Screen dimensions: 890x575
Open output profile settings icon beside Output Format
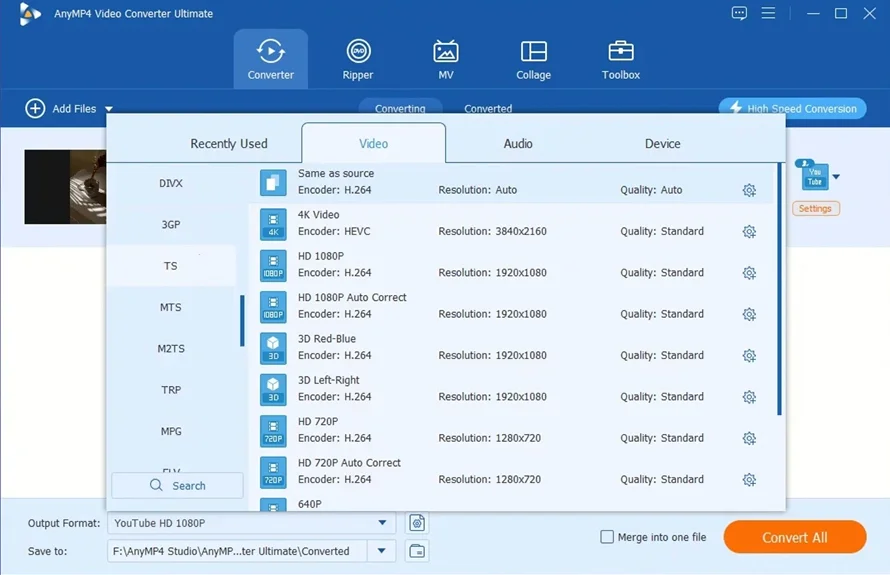pos(417,523)
